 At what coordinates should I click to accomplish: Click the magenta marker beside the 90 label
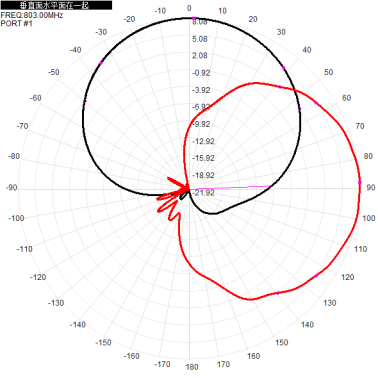point(360,182)
